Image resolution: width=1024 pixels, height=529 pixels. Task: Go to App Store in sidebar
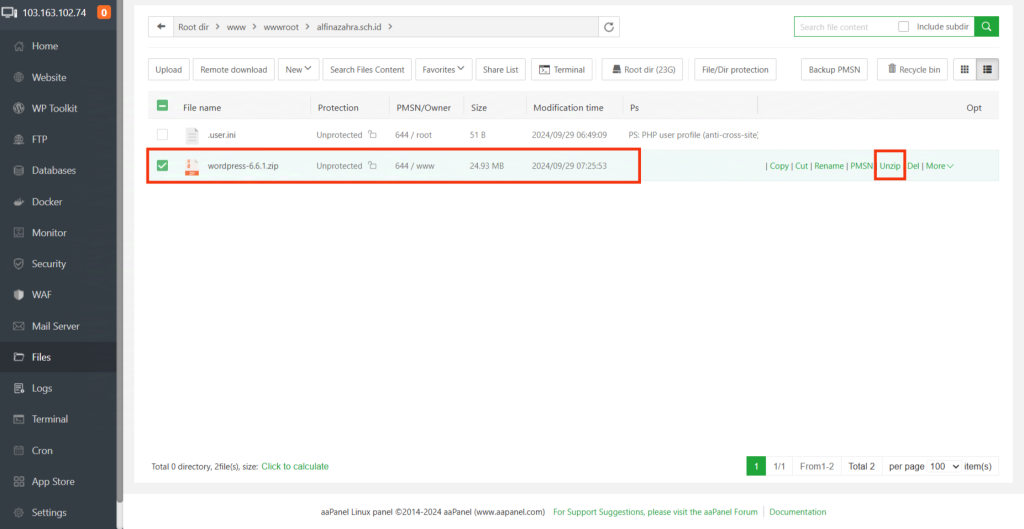[53, 481]
